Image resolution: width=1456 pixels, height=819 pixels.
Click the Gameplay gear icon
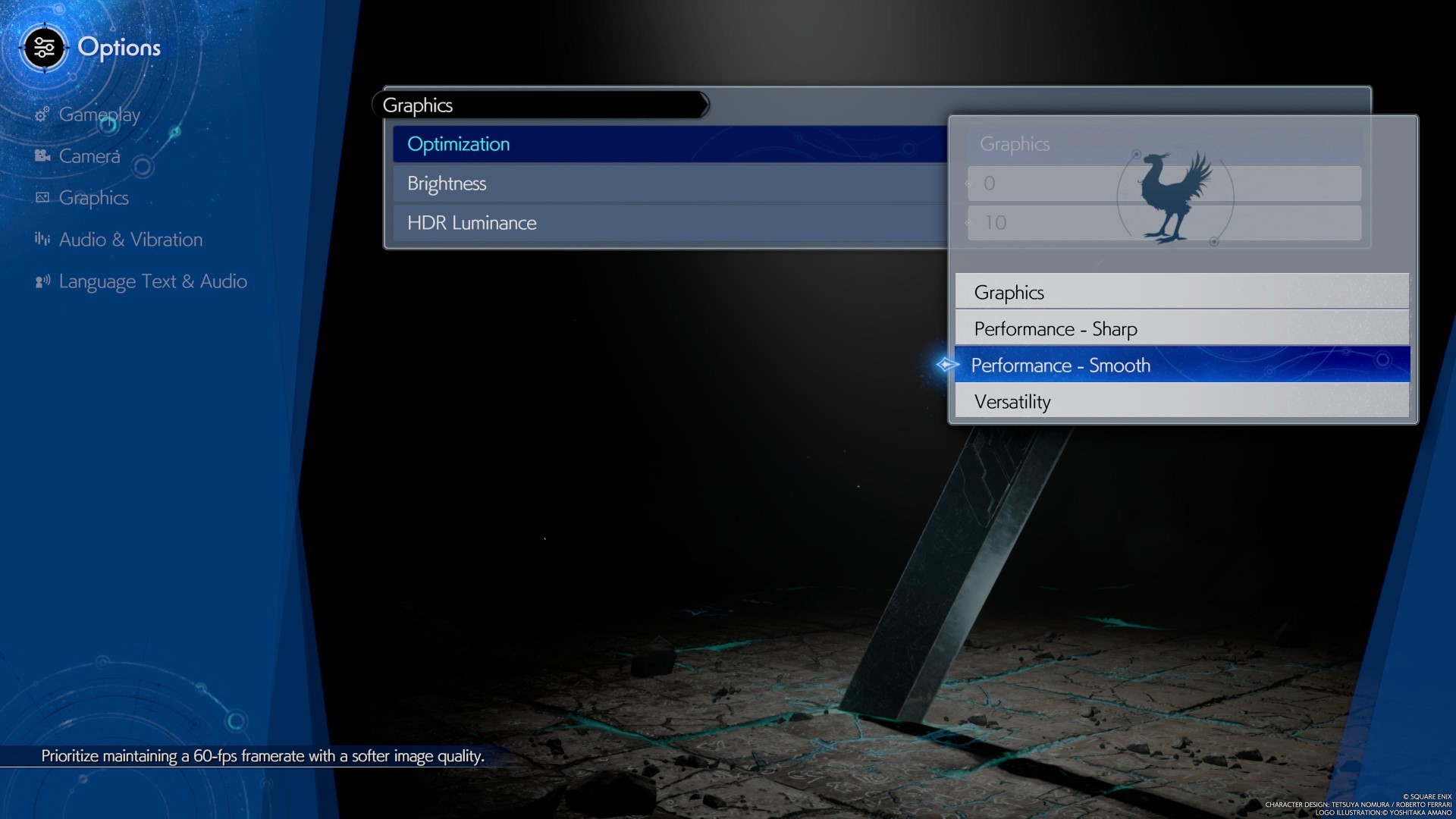[x=42, y=115]
